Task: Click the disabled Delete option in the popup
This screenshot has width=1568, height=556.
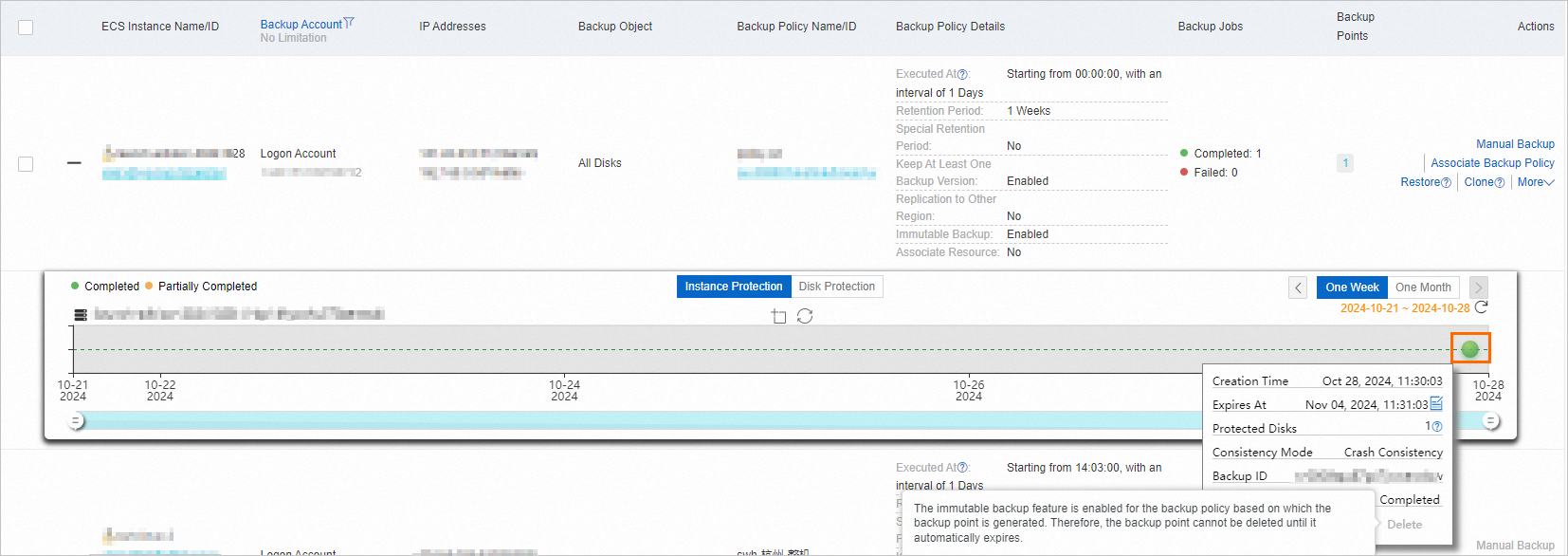Action: (1404, 525)
